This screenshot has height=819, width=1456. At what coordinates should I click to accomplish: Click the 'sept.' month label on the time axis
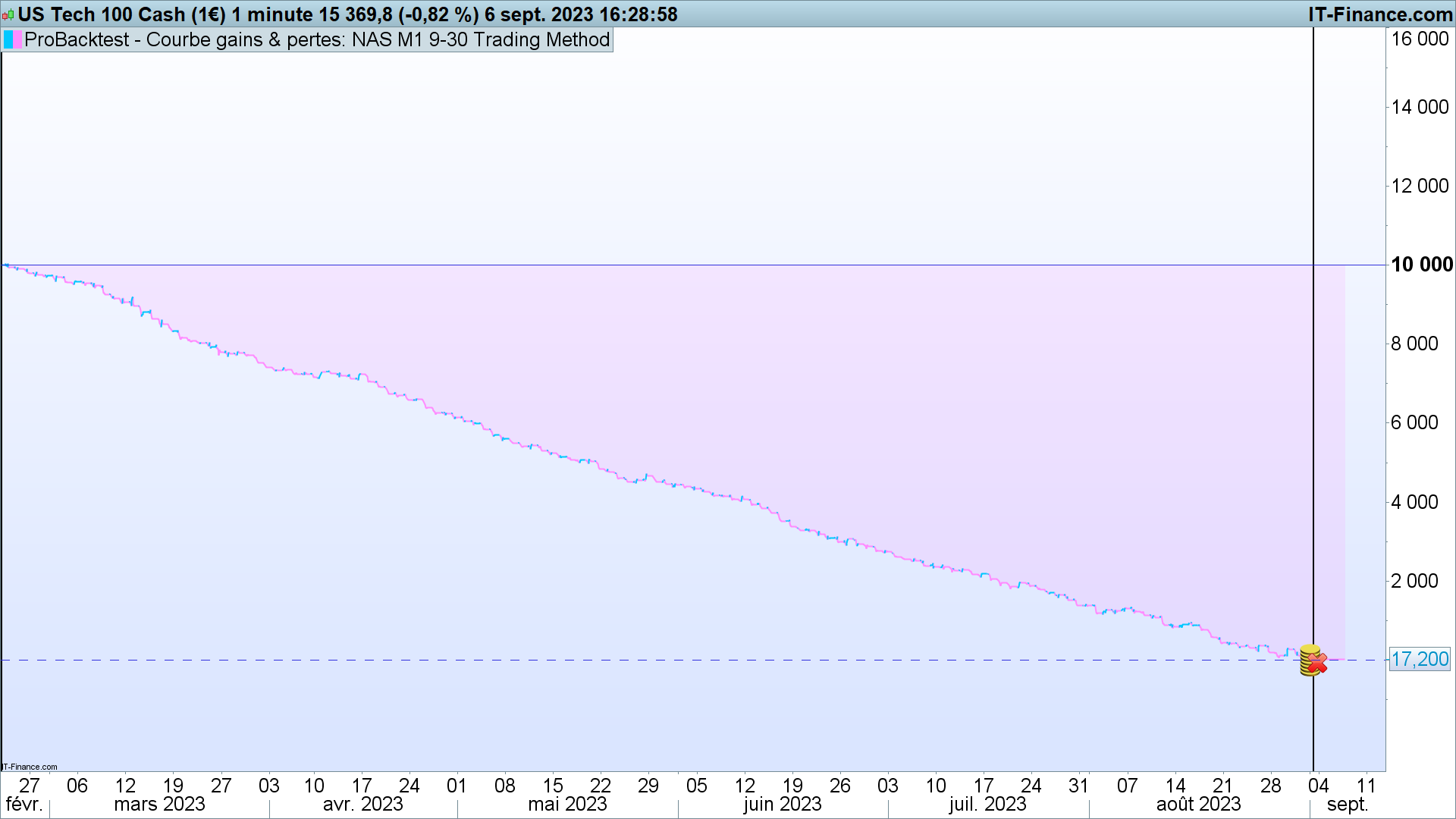[1348, 804]
